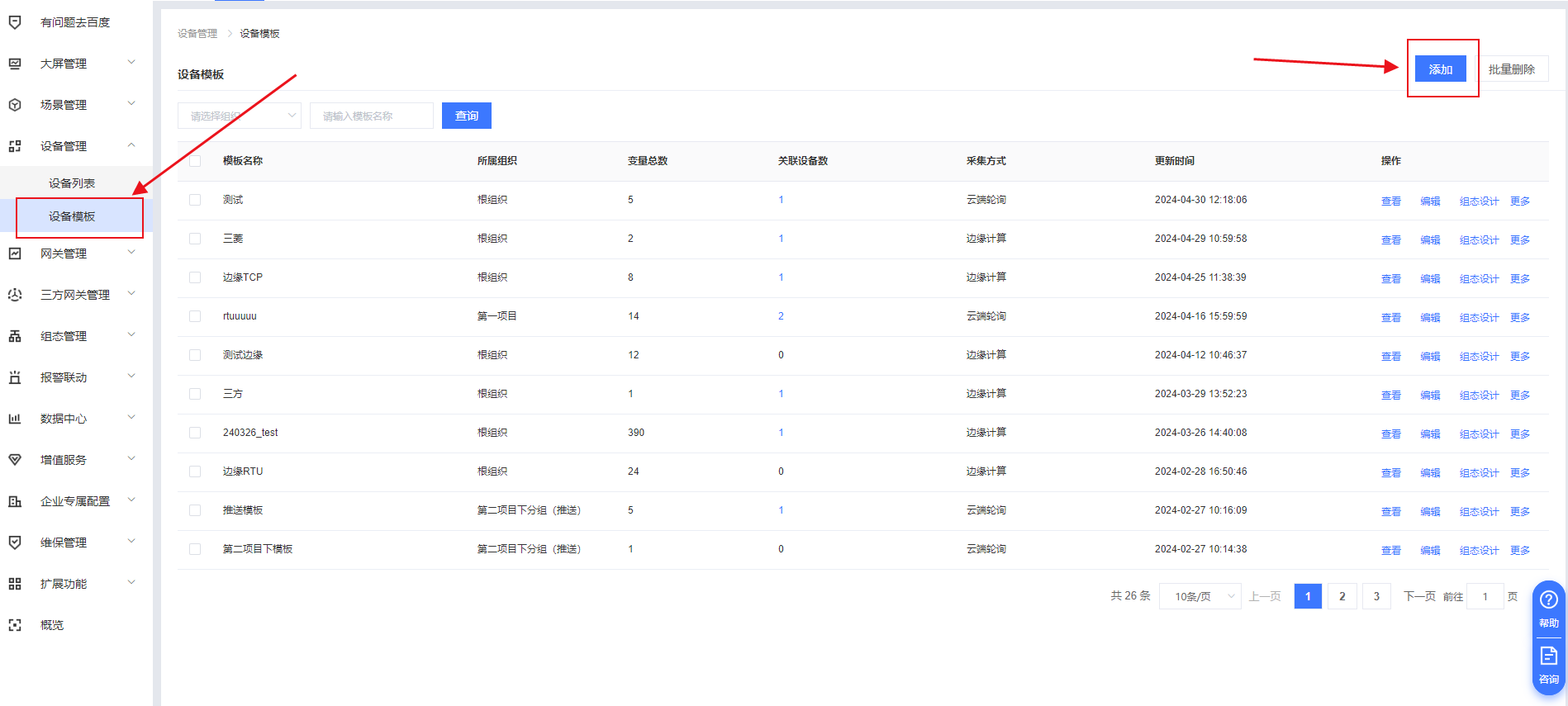Open 设备列表 submenu item

72,183
